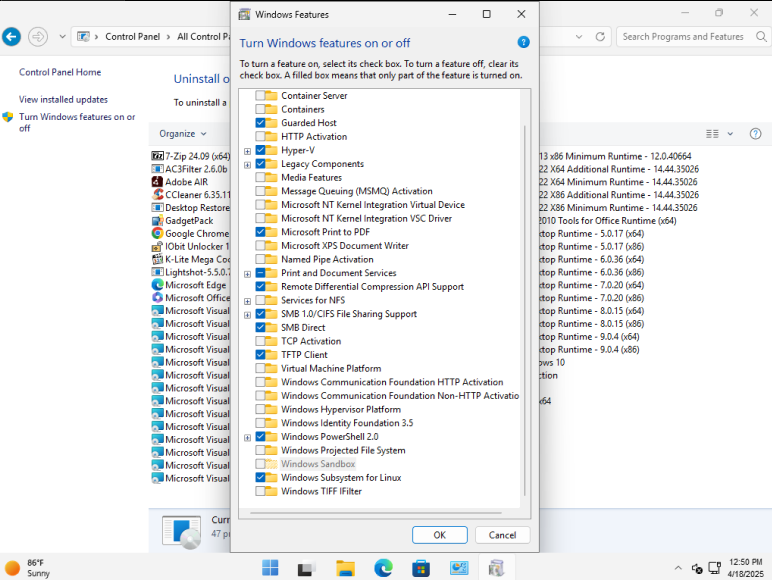Uncheck the TFTP Client feature
The image size is (772, 580).
point(260,354)
